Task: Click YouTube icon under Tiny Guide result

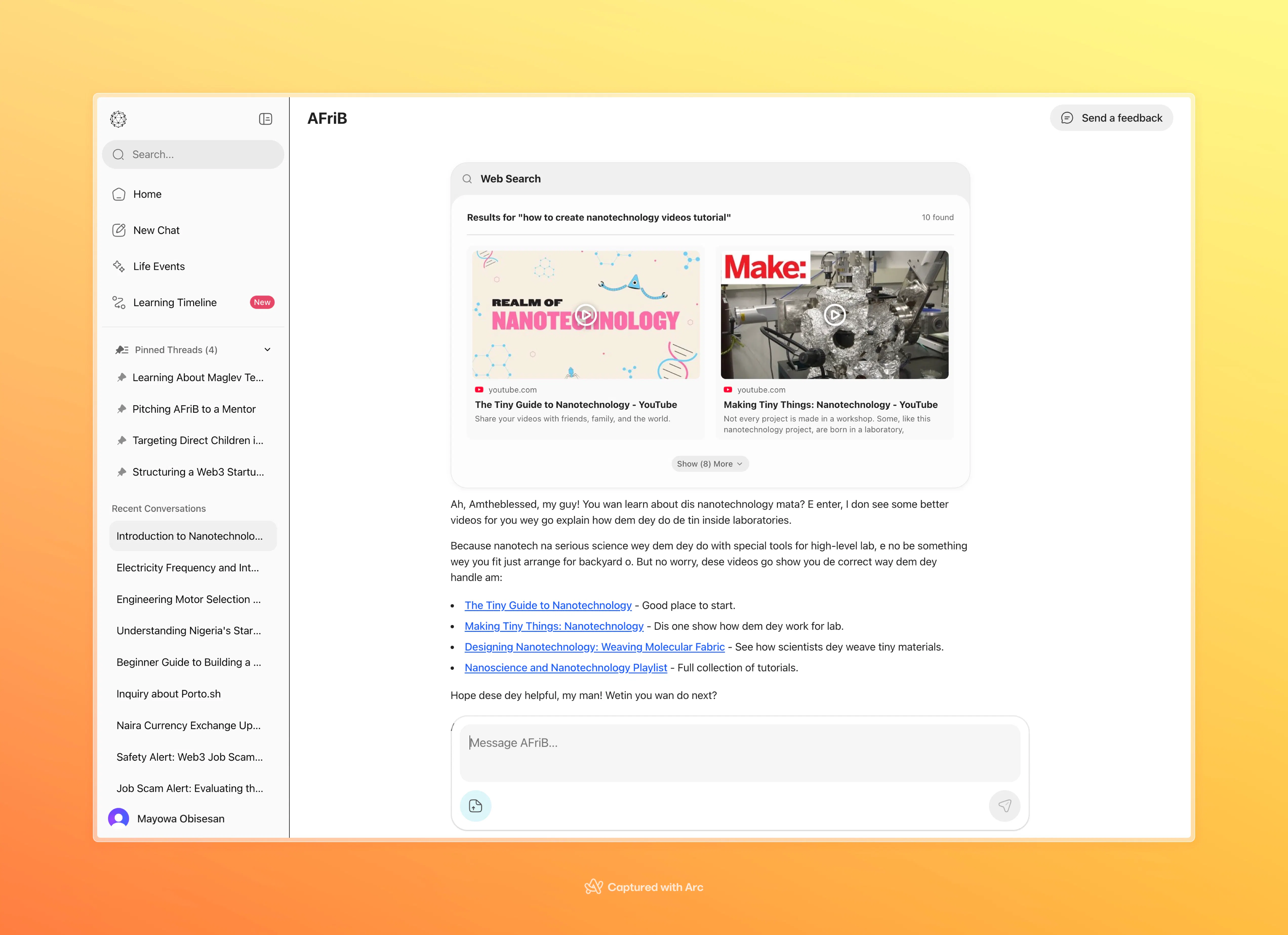Action: pos(479,390)
